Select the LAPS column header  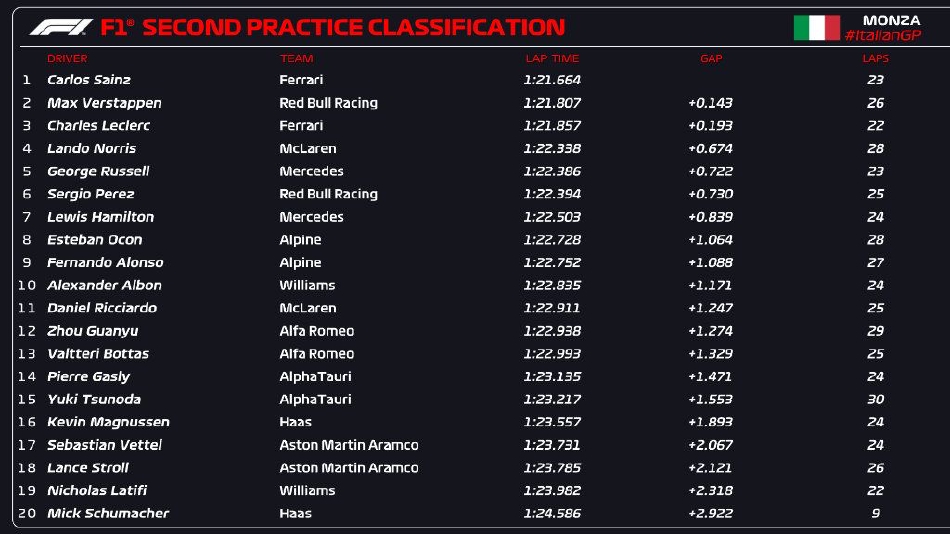tap(875, 59)
